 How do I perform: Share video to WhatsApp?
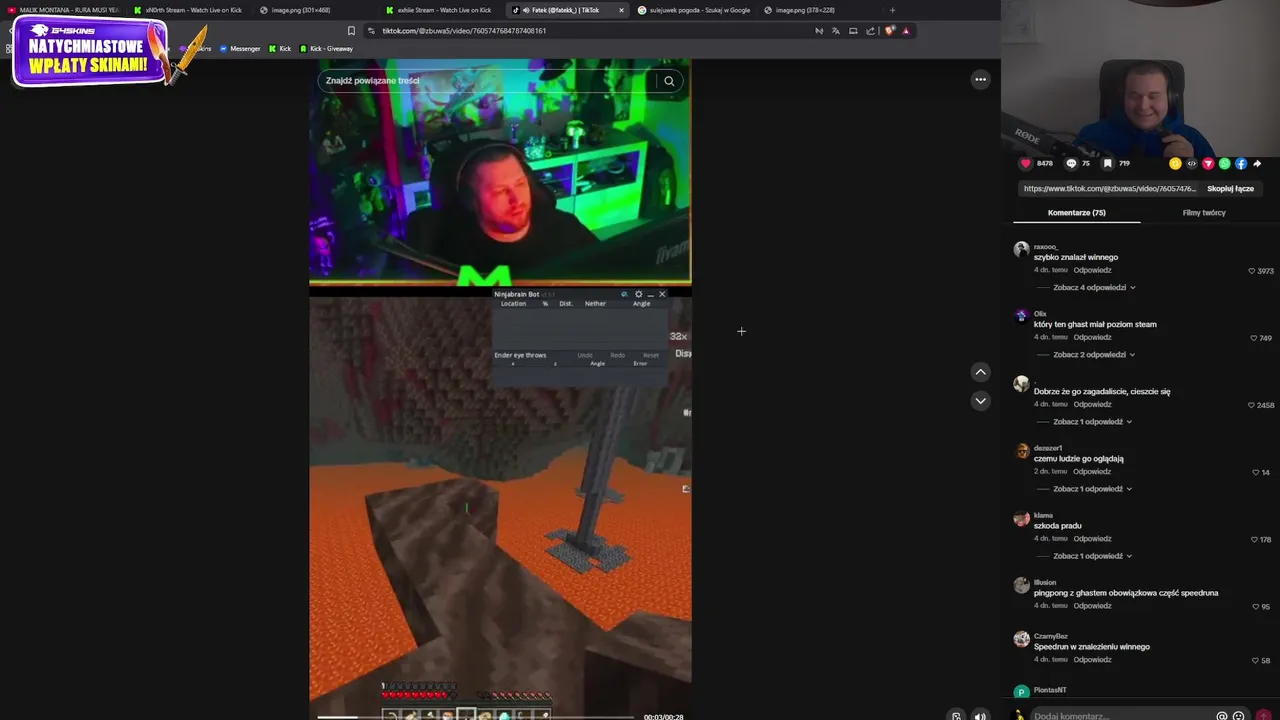pos(1224,163)
